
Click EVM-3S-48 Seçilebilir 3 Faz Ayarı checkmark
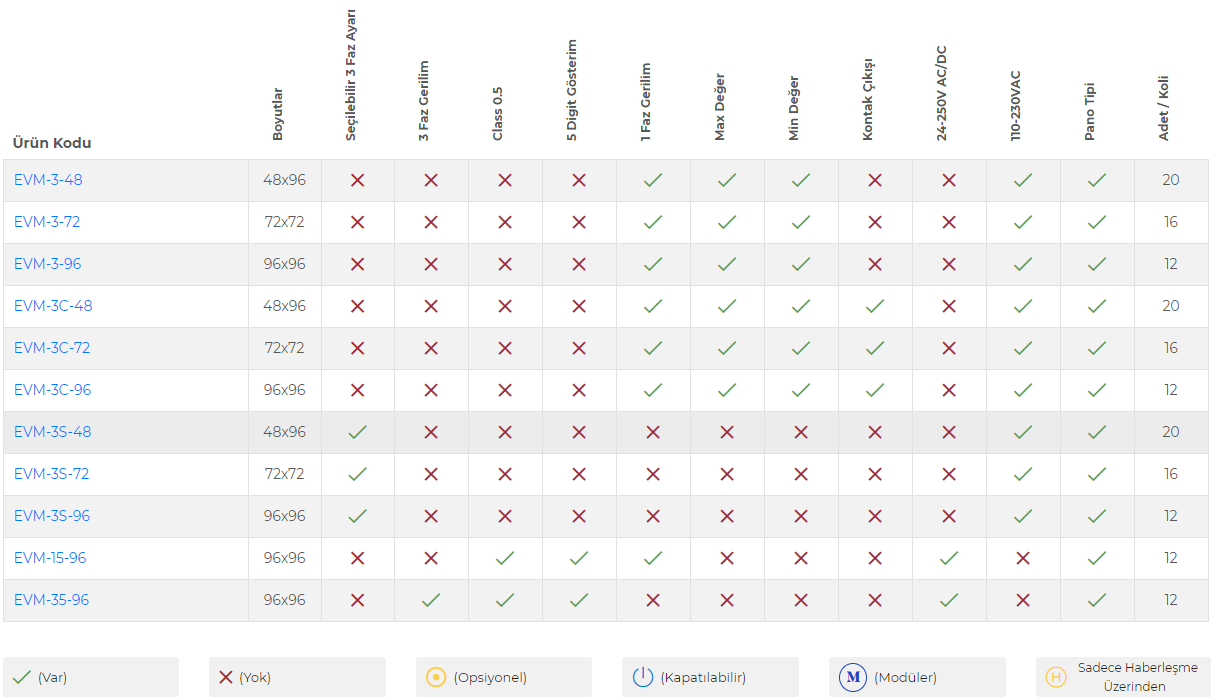pyautogui.click(x=357, y=432)
